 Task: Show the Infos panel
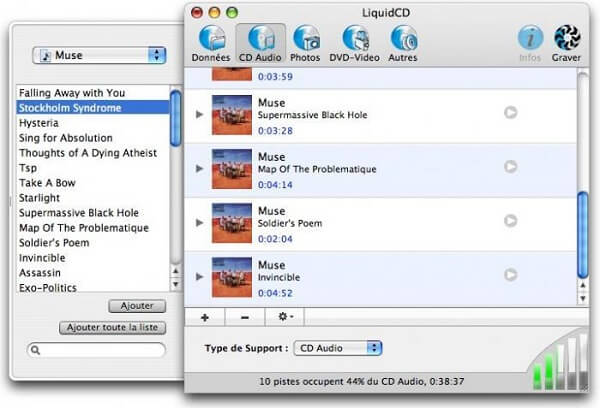[x=530, y=43]
